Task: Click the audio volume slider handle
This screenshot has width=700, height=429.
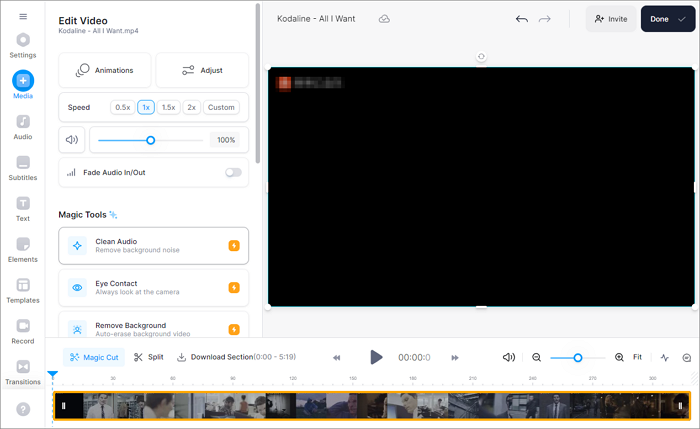Action: (x=151, y=140)
